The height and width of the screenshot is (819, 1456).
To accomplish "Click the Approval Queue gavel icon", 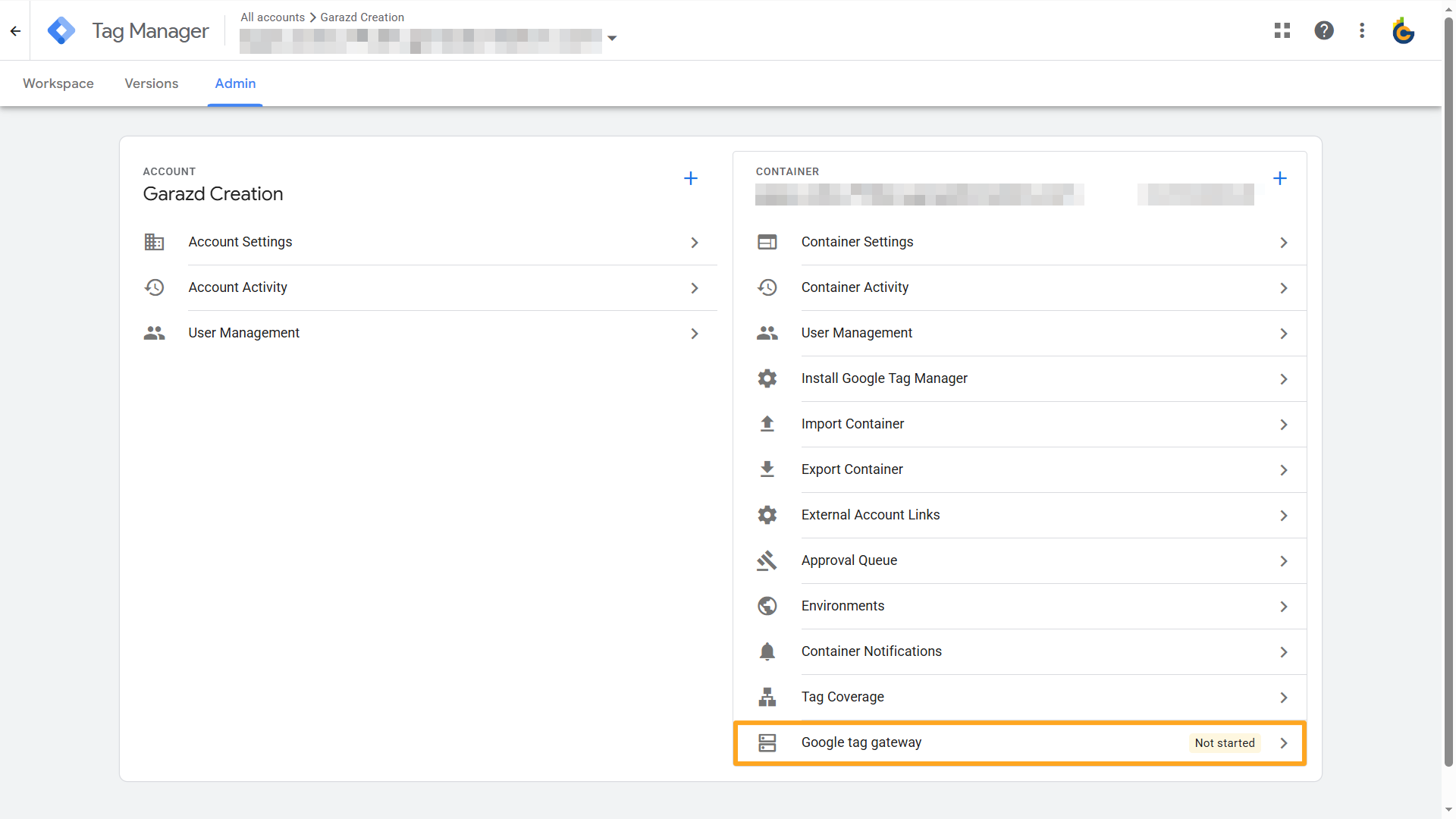I will [767, 560].
